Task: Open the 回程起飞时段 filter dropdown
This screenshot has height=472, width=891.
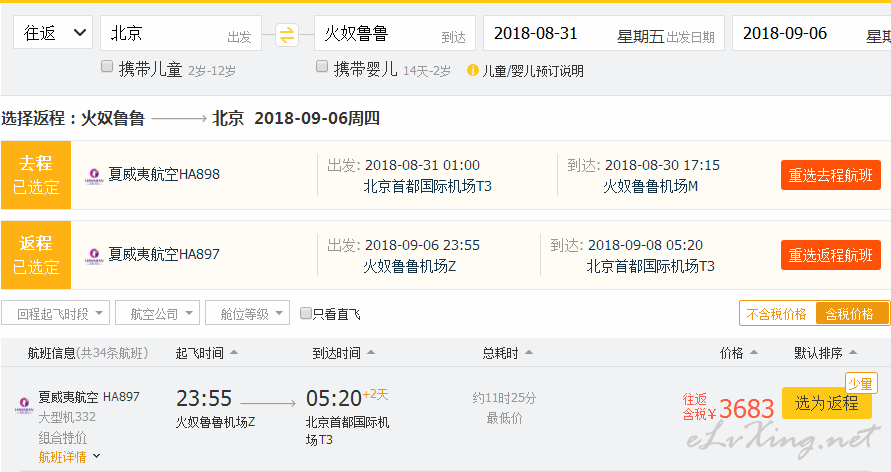Action: (55, 313)
